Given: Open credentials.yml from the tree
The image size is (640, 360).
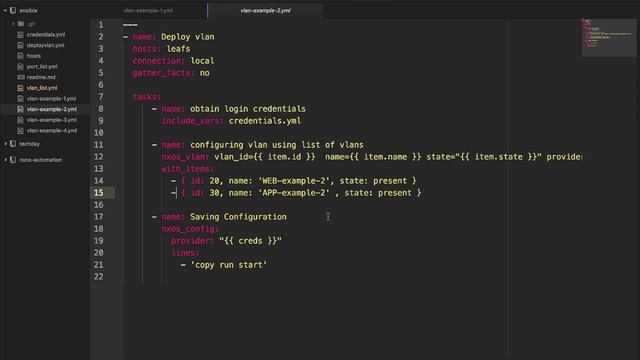Looking at the screenshot, I should click(x=46, y=35).
